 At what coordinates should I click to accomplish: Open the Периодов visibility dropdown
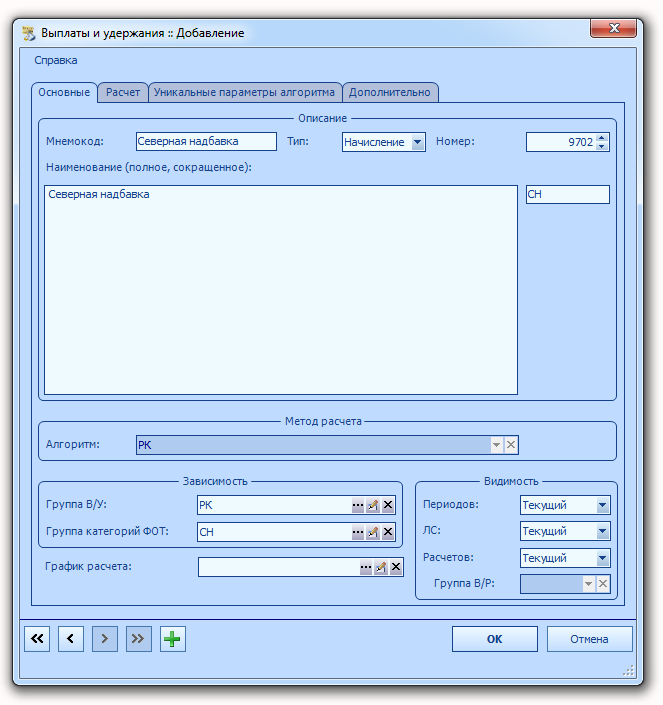pos(602,505)
